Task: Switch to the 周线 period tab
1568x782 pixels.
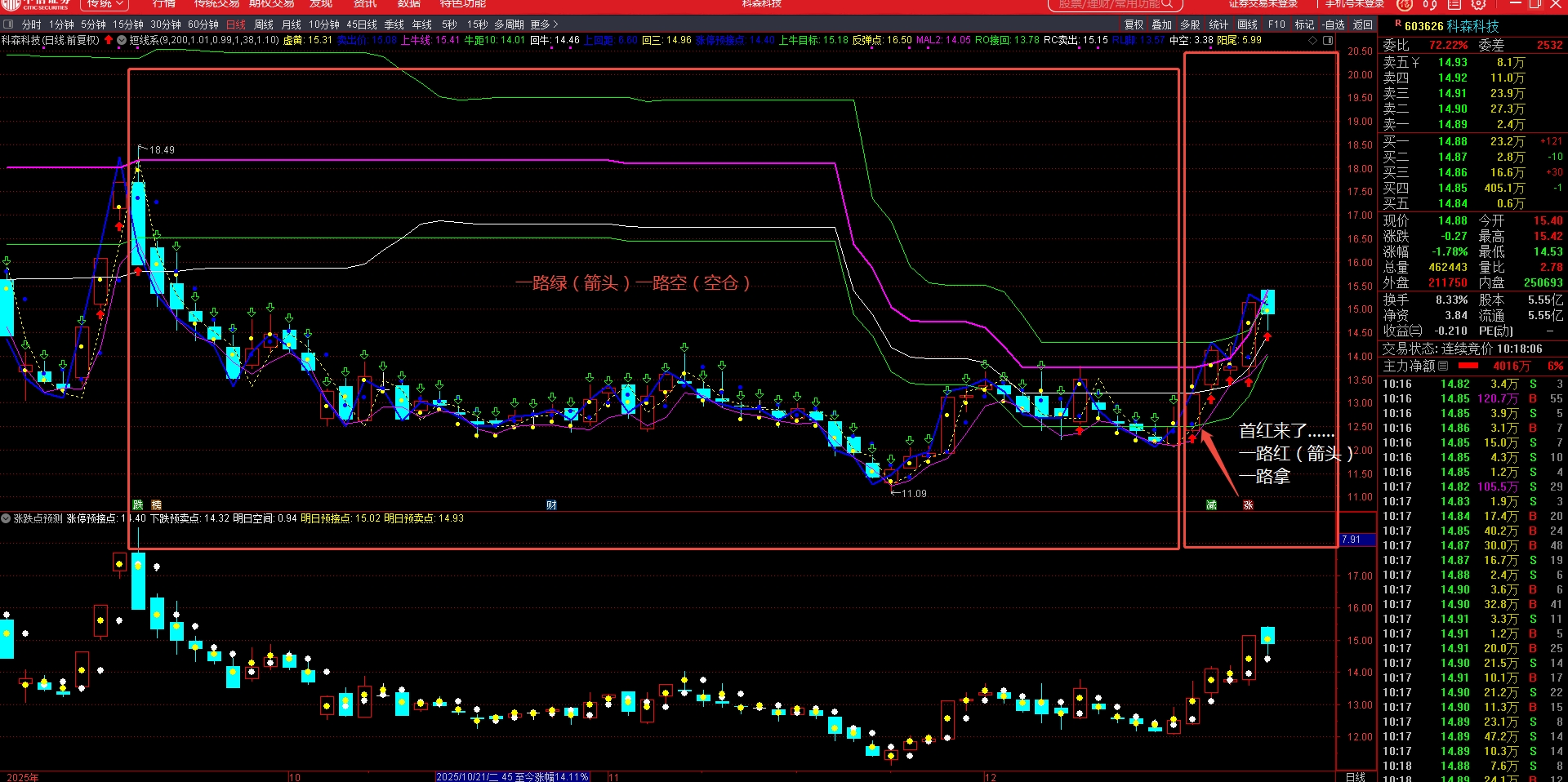Action: (x=264, y=24)
